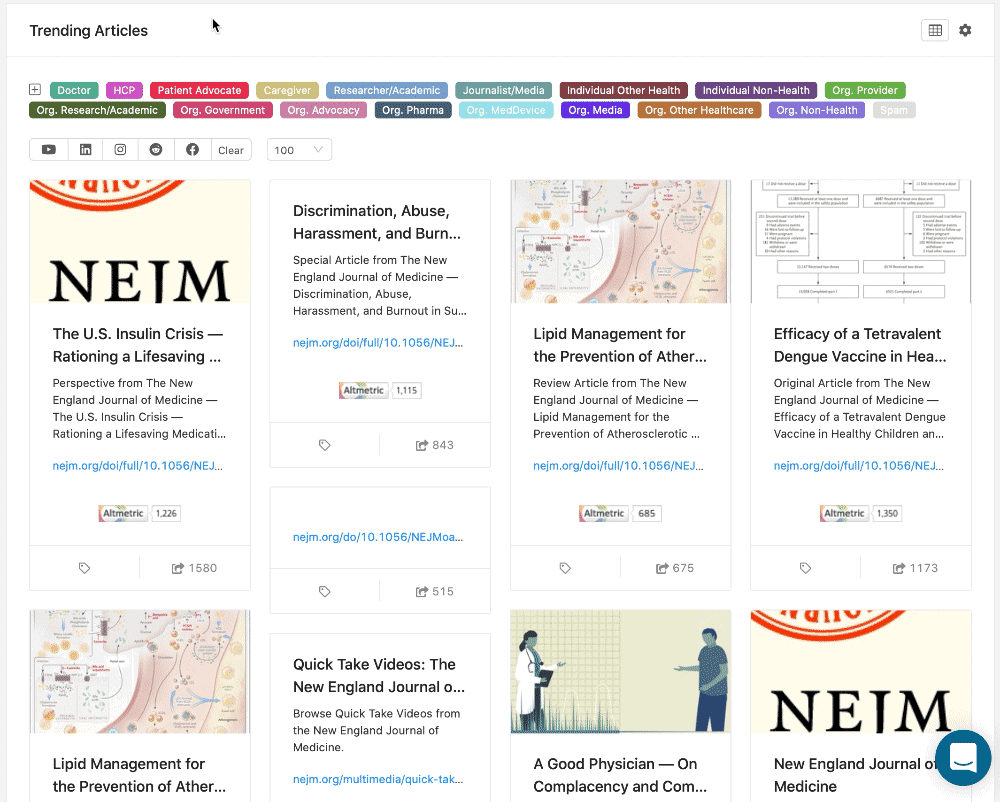Open Dengue Vaccine flowchart thumbnail

[861, 242]
